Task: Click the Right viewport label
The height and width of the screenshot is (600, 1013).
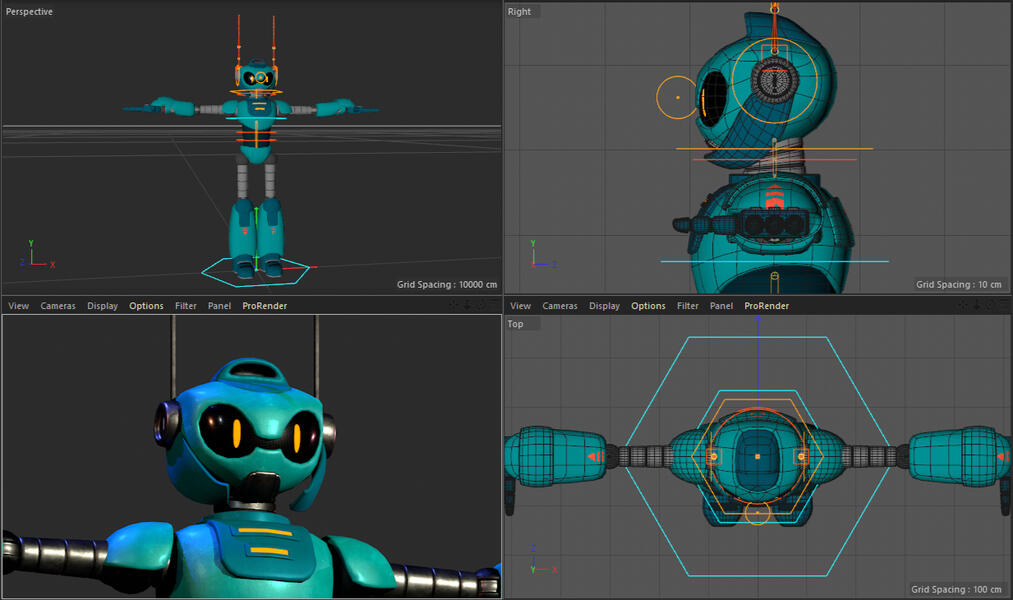Action: [x=520, y=12]
